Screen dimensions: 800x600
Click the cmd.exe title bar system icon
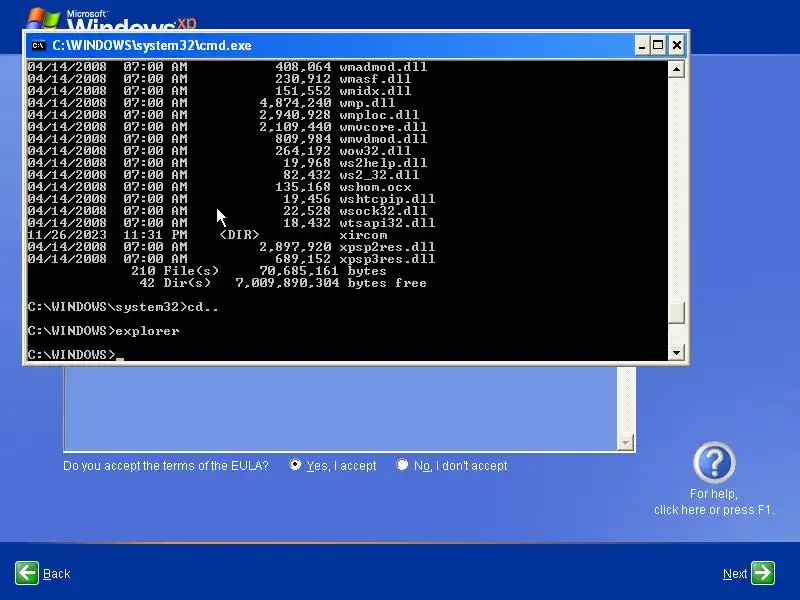pos(38,45)
